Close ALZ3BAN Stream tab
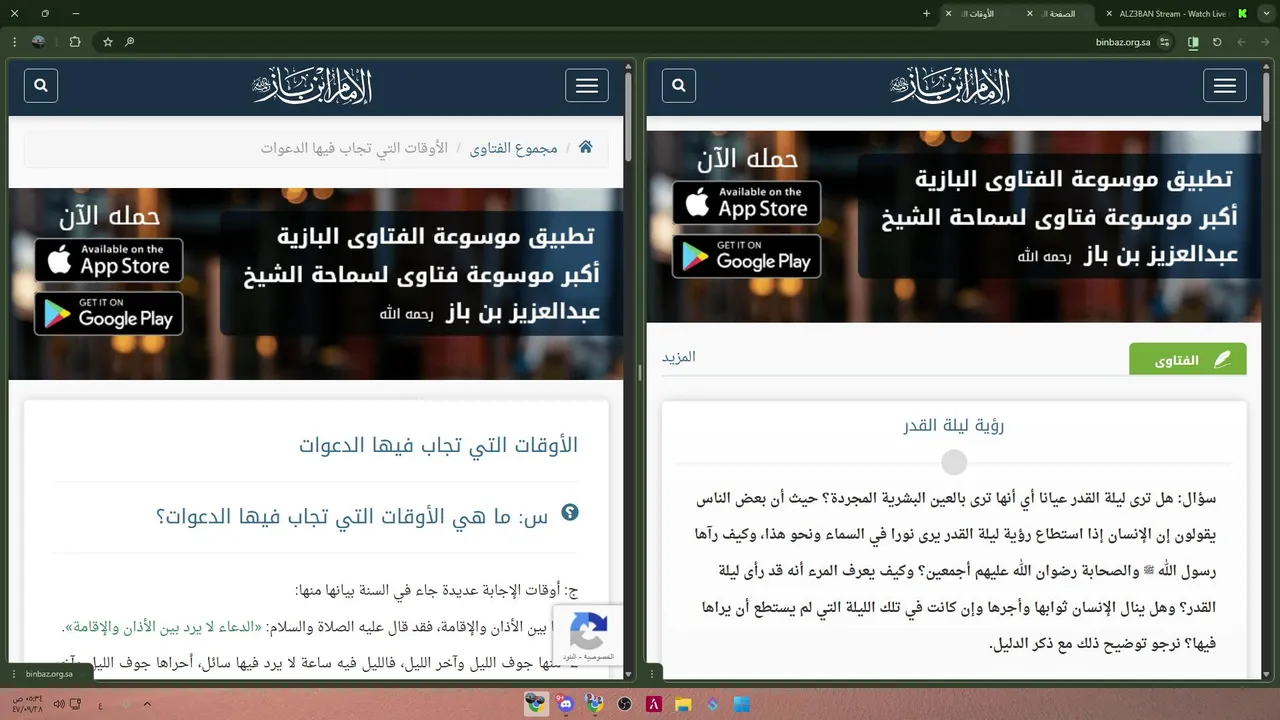The width and height of the screenshot is (1280, 720). pos(1108,14)
